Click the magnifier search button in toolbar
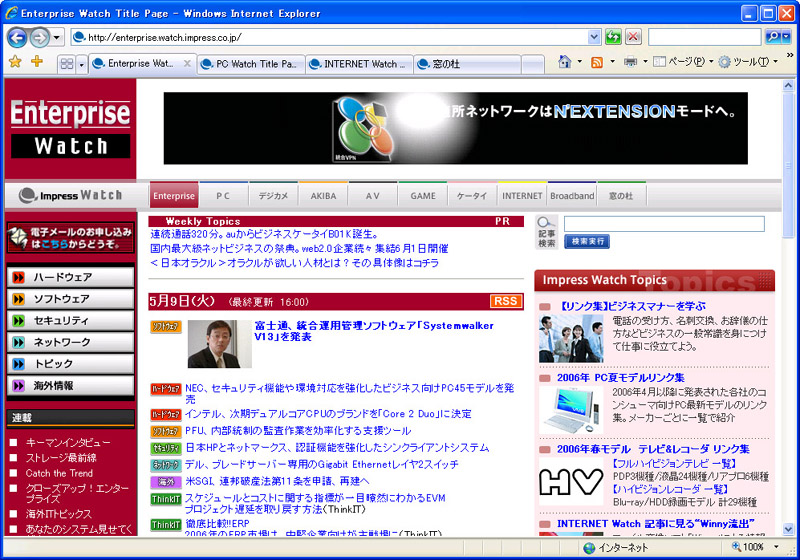The height and width of the screenshot is (560, 800). point(773,37)
